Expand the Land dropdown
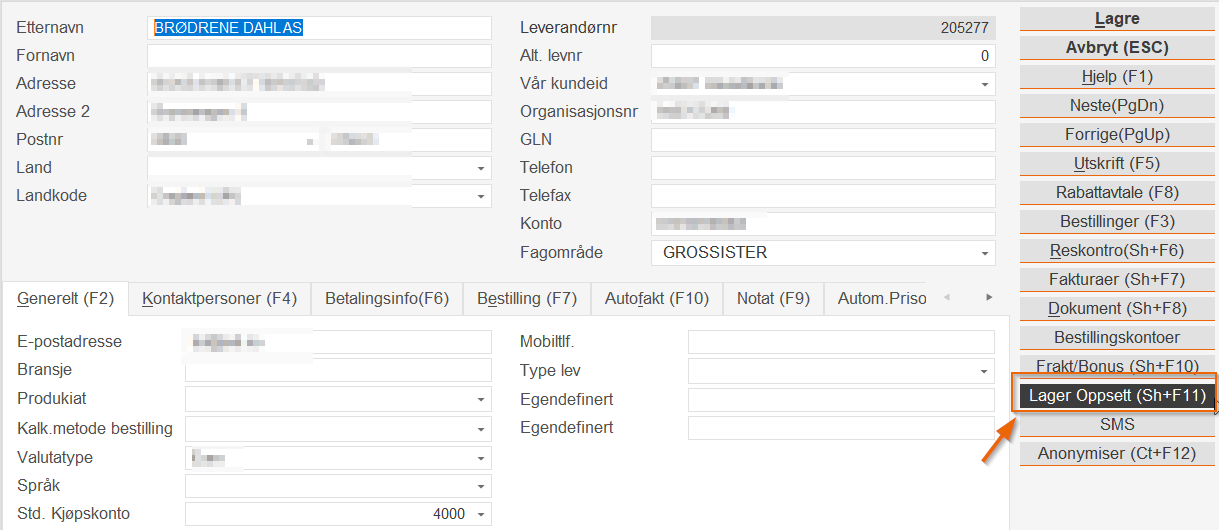This screenshot has width=1219, height=530. (481, 168)
